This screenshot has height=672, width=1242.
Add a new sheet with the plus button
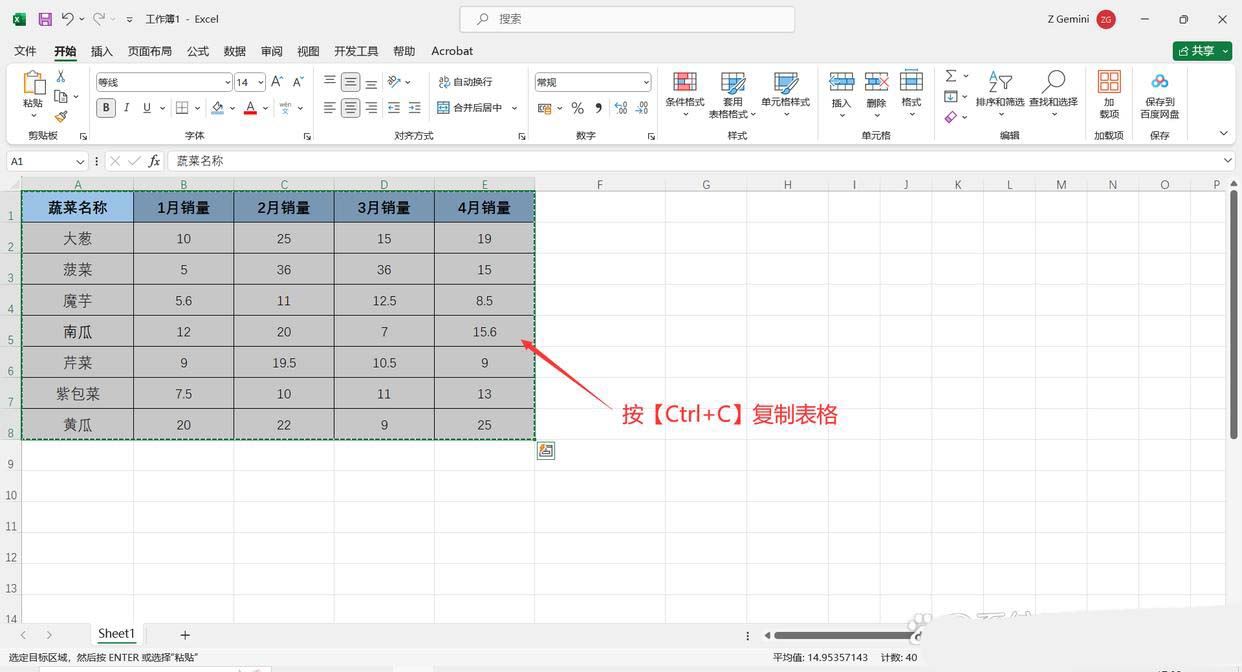point(185,635)
